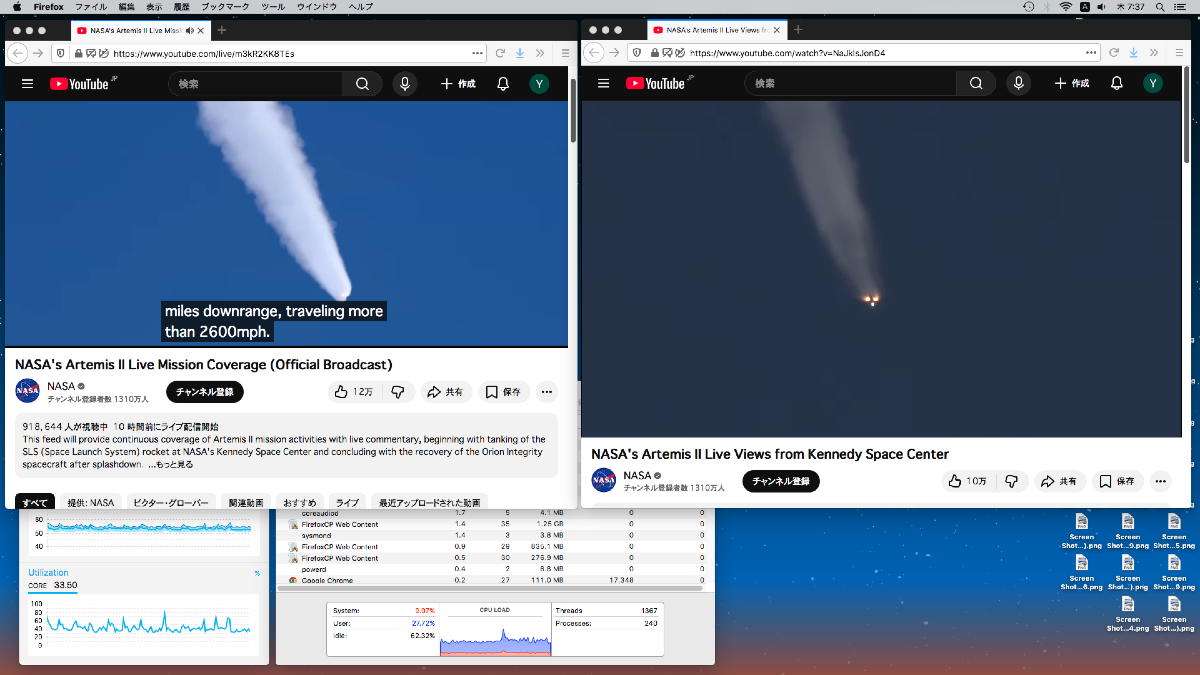
Task: Subscribe with チャンネル登録 in left window
Action: click(x=204, y=392)
